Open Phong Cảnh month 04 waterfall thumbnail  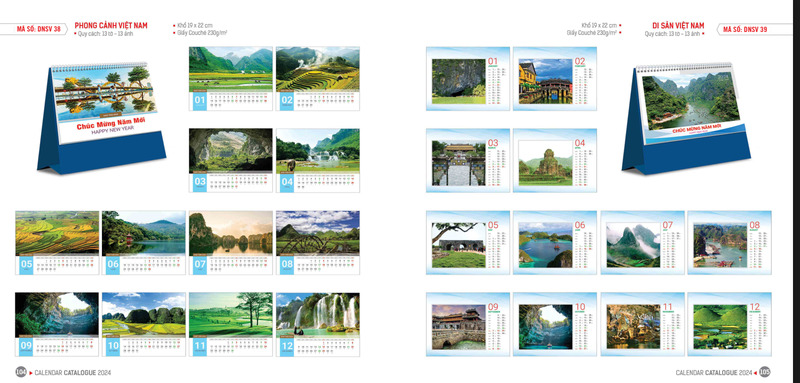(x=318, y=160)
